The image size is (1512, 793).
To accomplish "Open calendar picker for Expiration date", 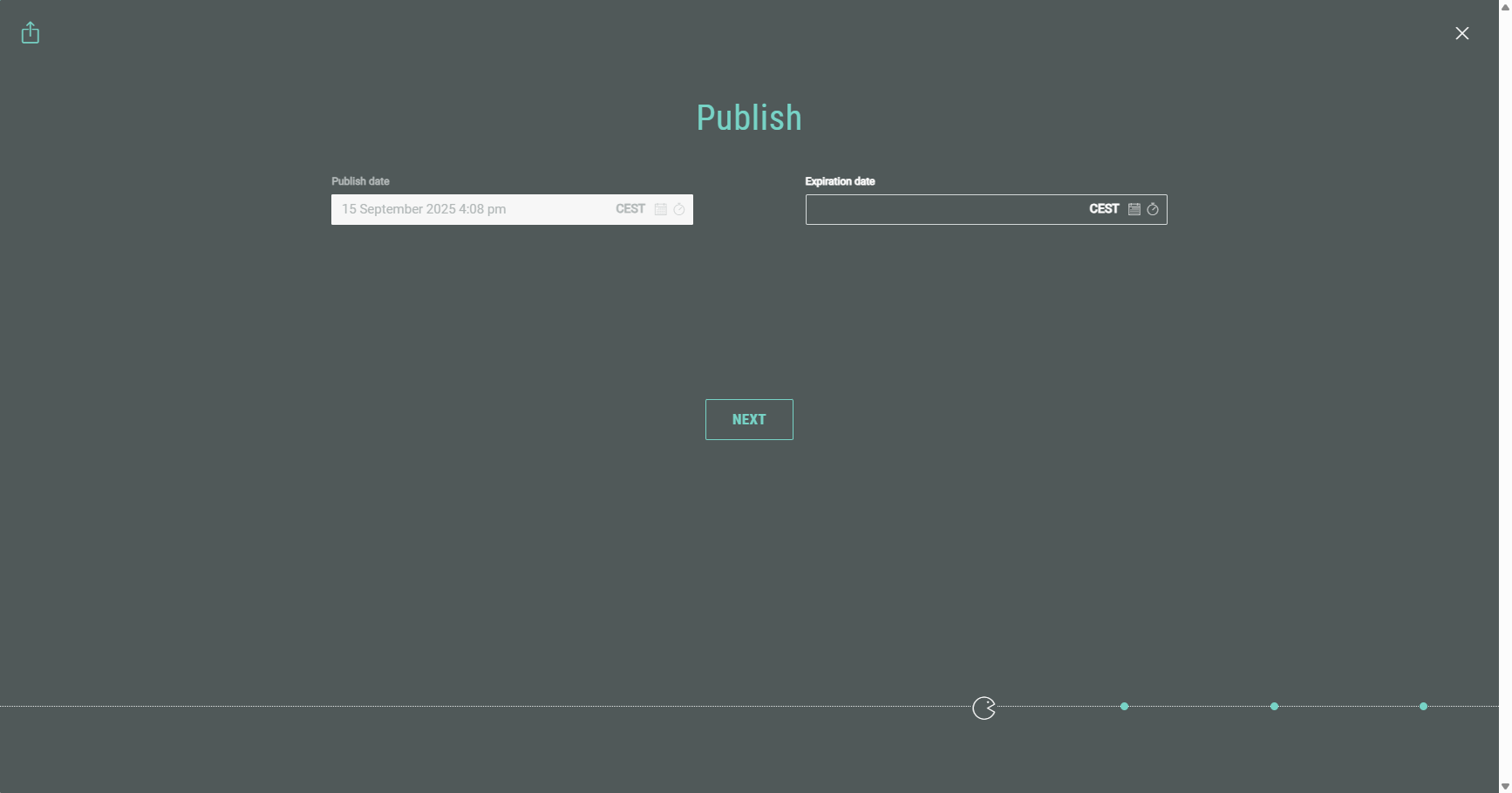I will (x=1134, y=209).
